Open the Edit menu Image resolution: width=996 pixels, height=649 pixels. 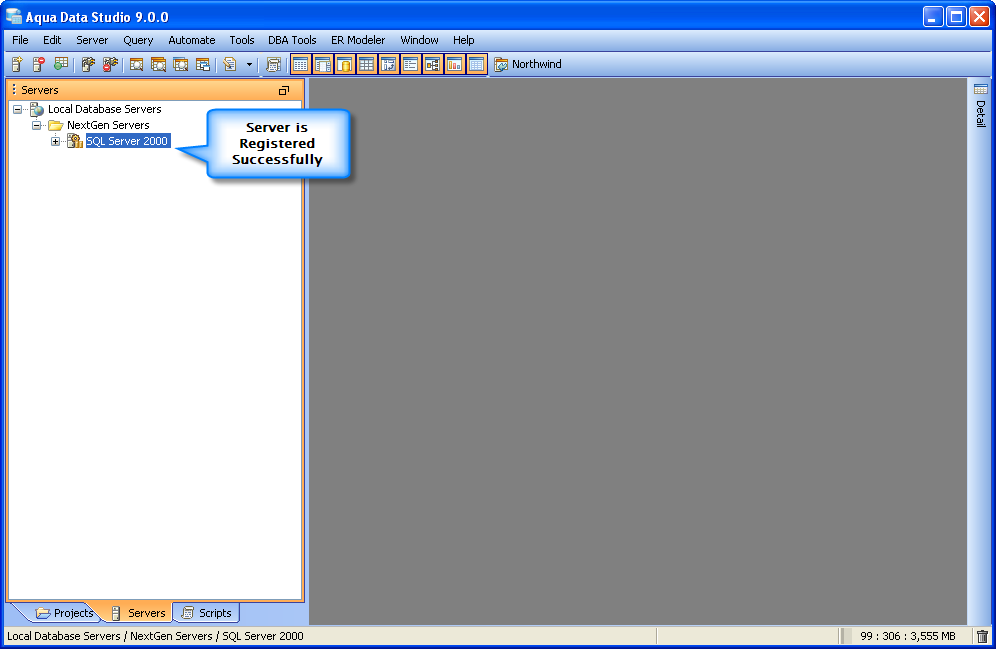coord(52,40)
